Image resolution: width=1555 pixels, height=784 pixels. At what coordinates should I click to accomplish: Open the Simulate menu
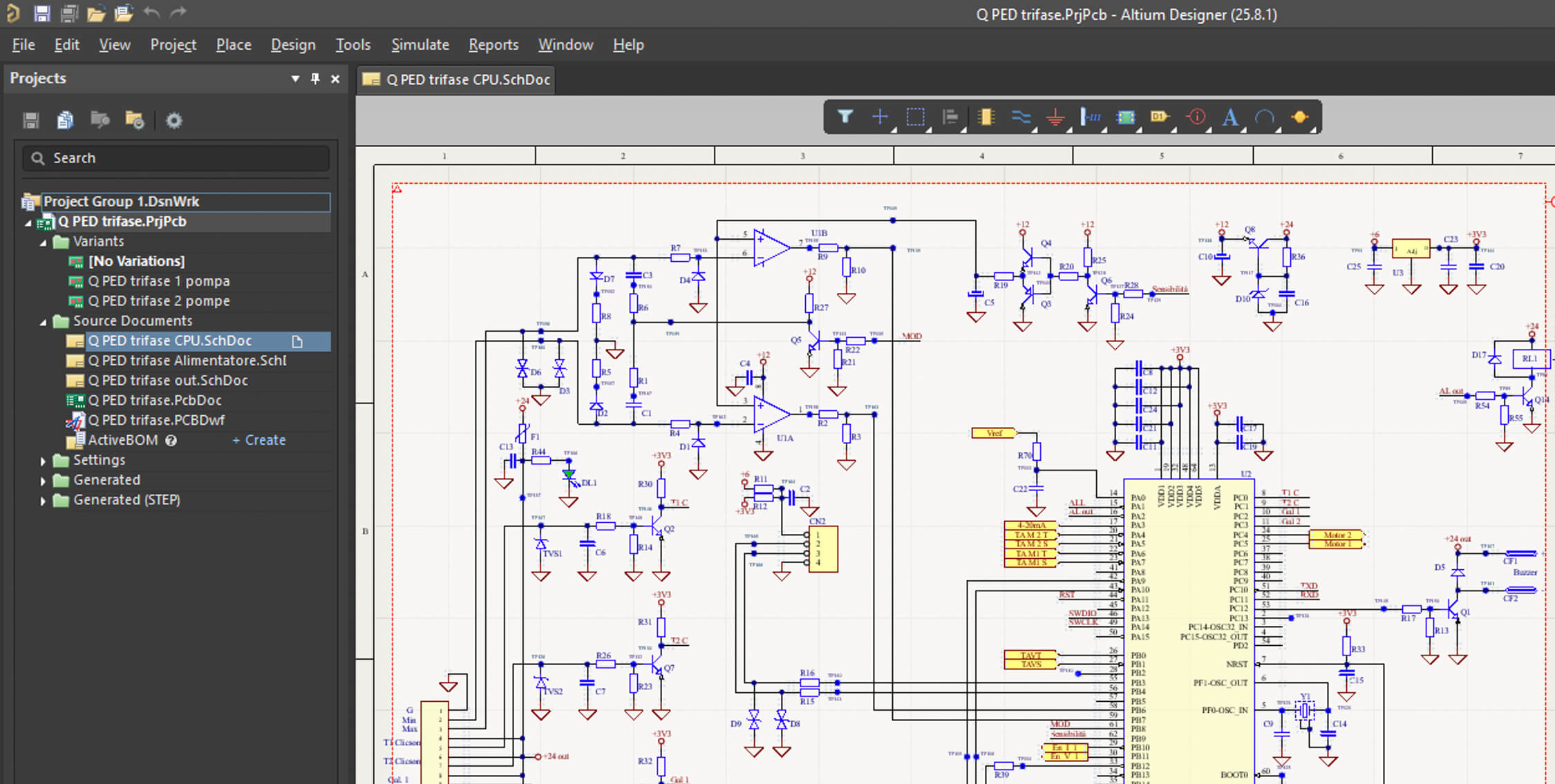420,44
